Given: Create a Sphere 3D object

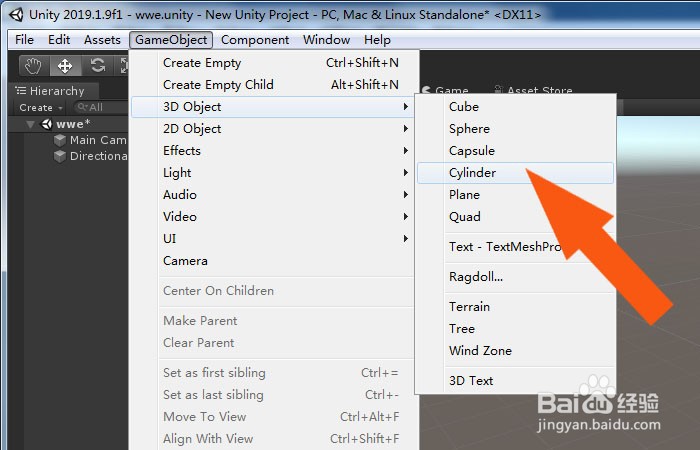Looking at the screenshot, I should click(515, 129).
